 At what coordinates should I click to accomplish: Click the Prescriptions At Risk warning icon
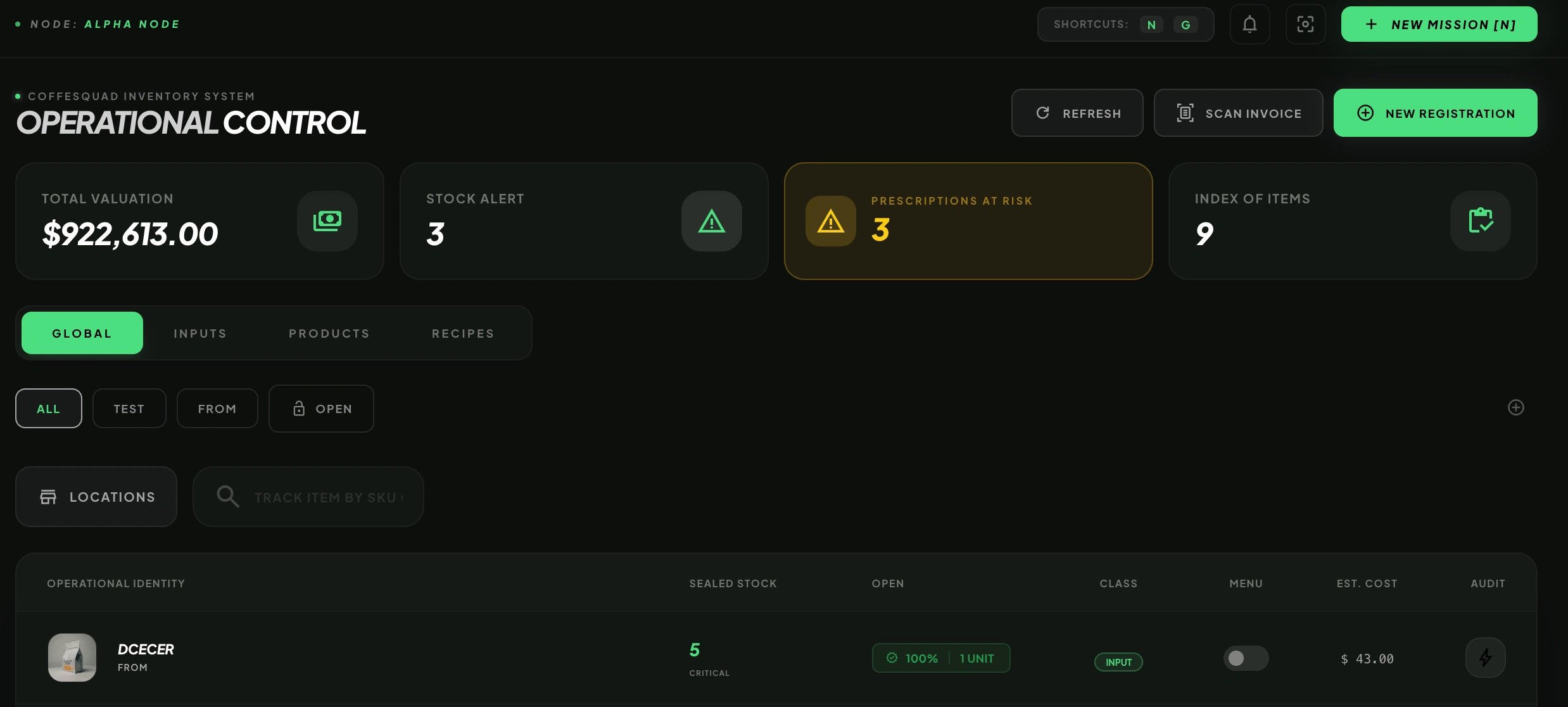830,221
